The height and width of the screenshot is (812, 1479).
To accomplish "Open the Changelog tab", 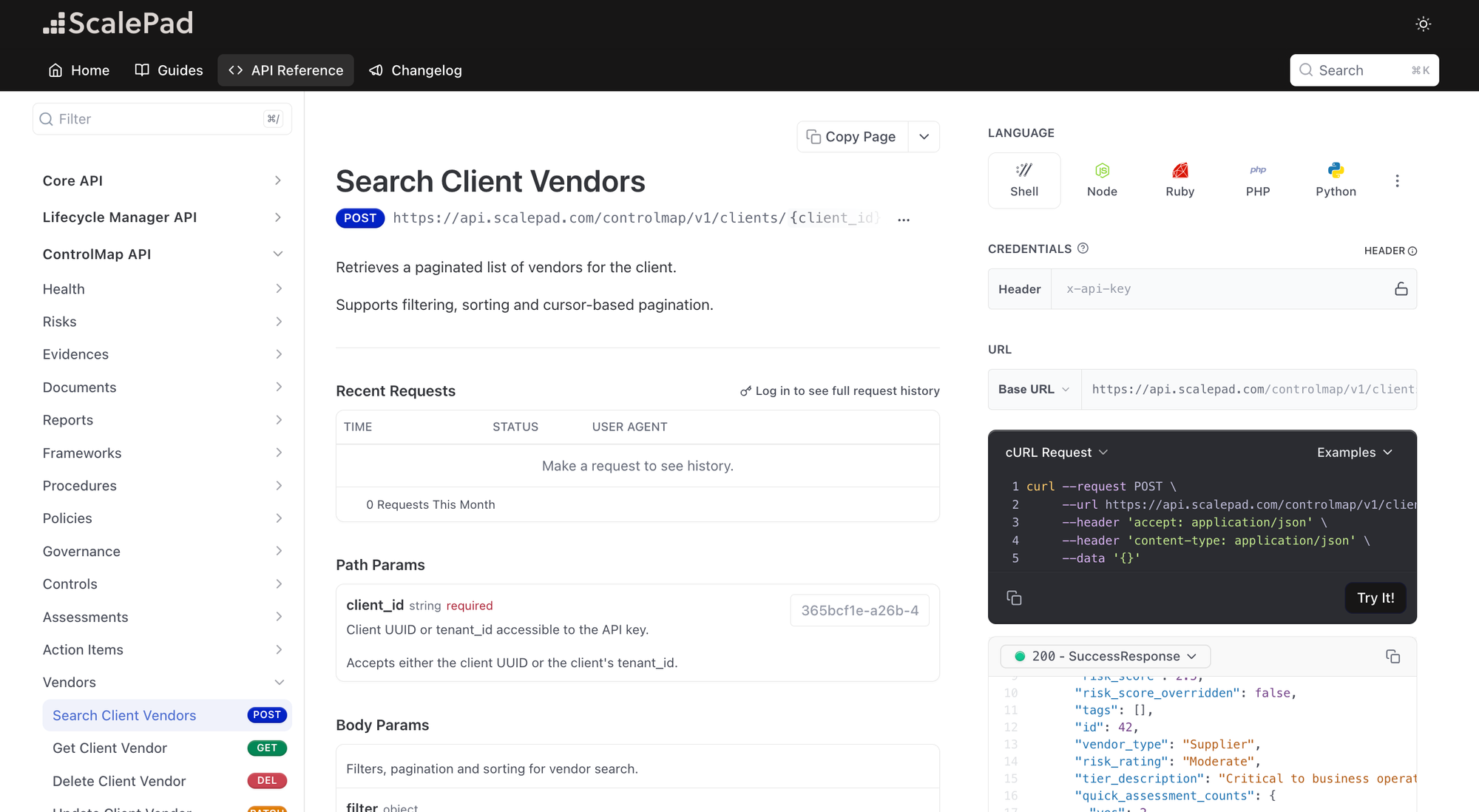I will tap(415, 70).
